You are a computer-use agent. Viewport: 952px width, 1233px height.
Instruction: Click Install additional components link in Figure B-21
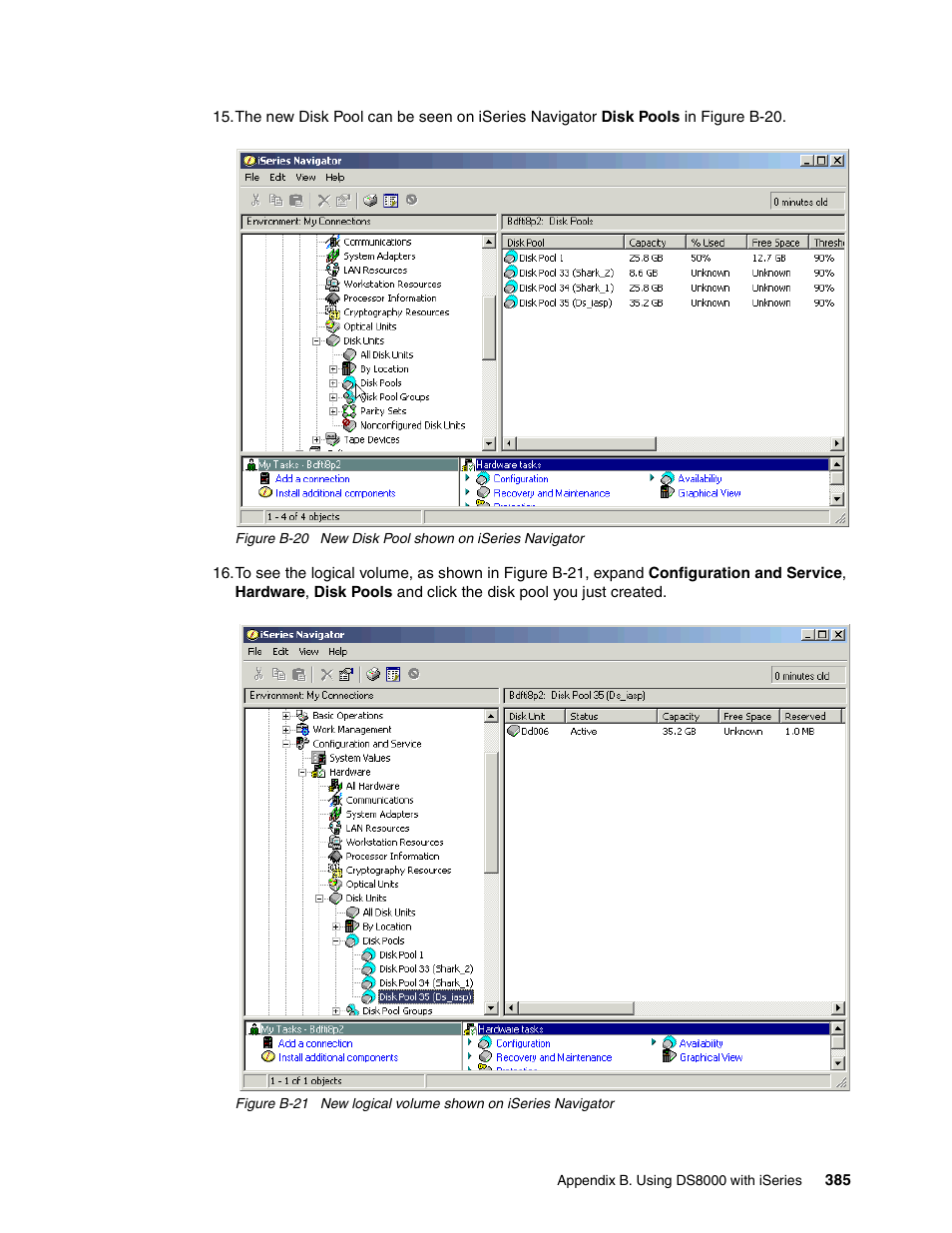click(338, 1057)
